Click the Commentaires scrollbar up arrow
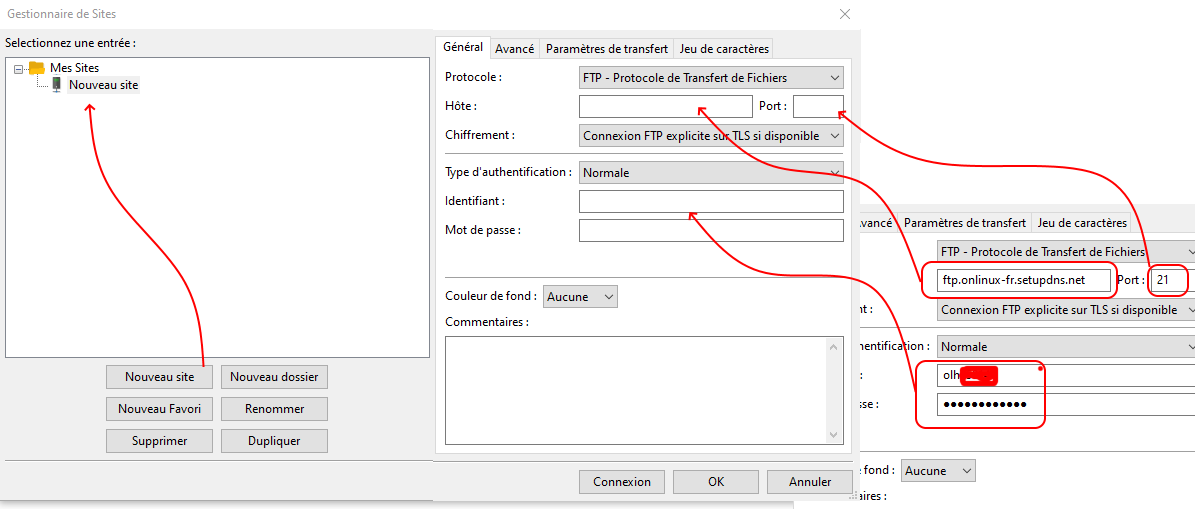 pos(836,346)
